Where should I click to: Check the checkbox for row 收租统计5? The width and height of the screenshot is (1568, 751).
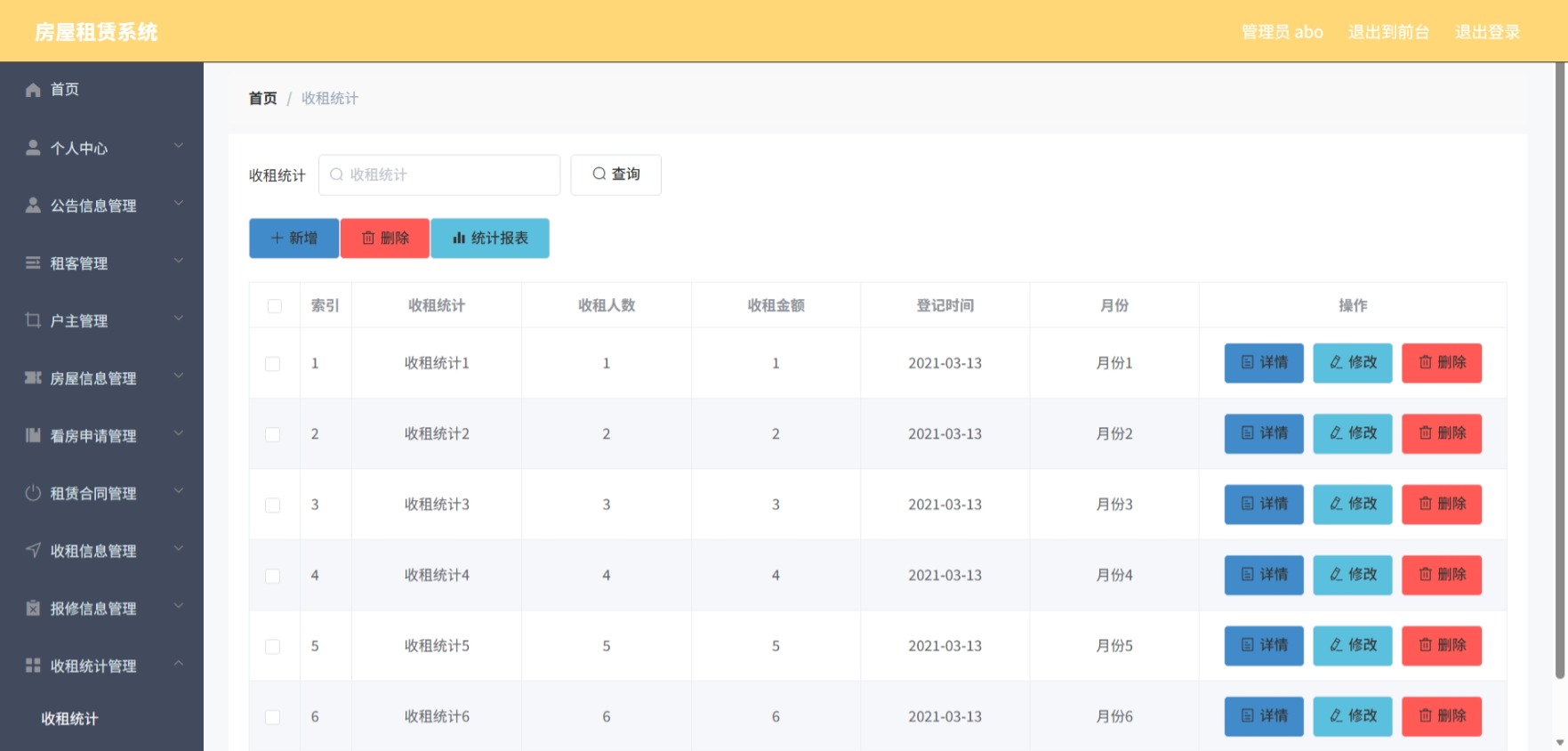[x=273, y=647]
